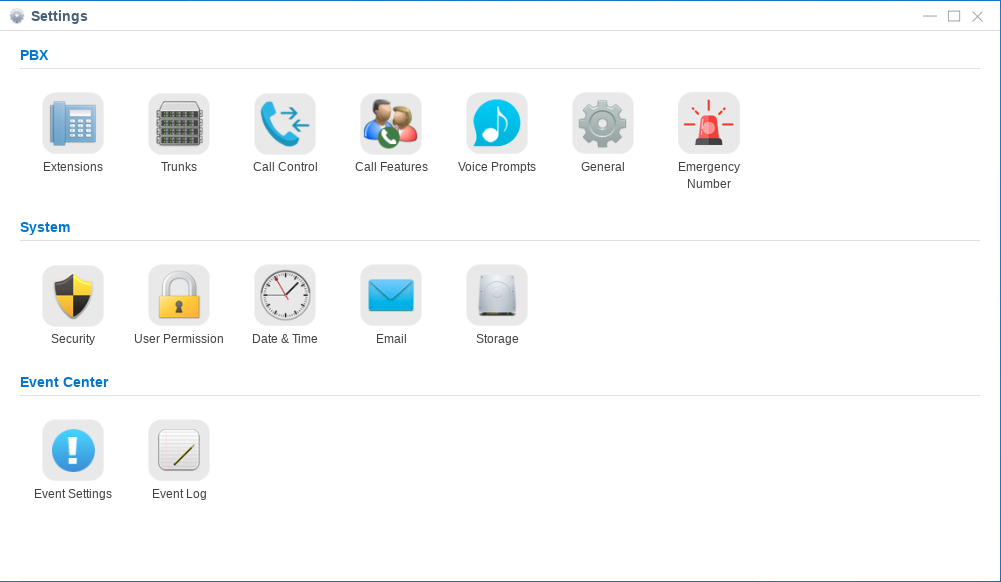Open the Security shield icon
The width and height of the screenshot is (1001, 582).
(73, 295)
